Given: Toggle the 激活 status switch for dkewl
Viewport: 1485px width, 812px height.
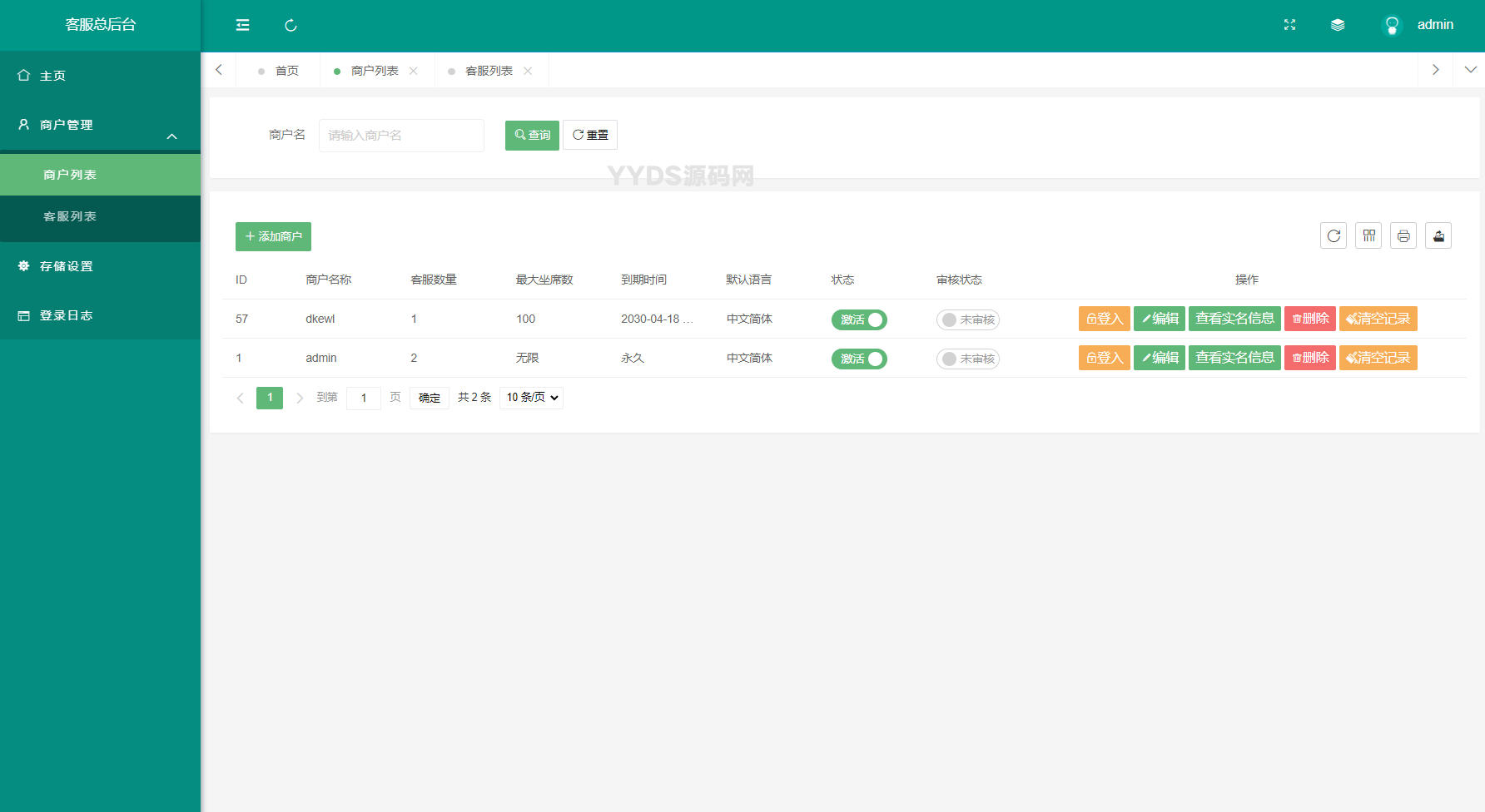Looking at the screenshot, I should (x=859, y=319).
